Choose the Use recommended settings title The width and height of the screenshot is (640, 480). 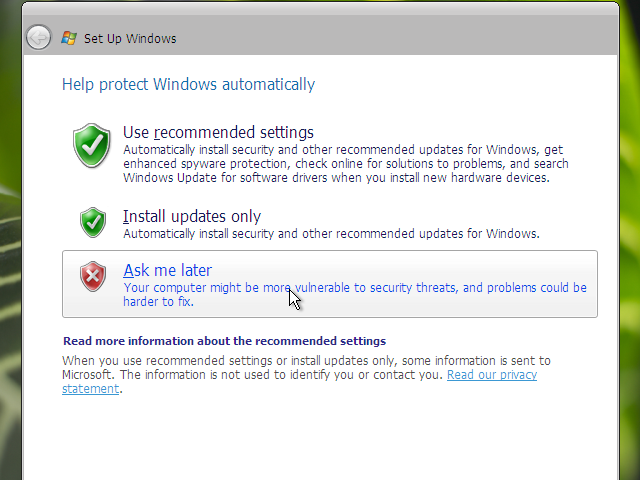[218, 132]
